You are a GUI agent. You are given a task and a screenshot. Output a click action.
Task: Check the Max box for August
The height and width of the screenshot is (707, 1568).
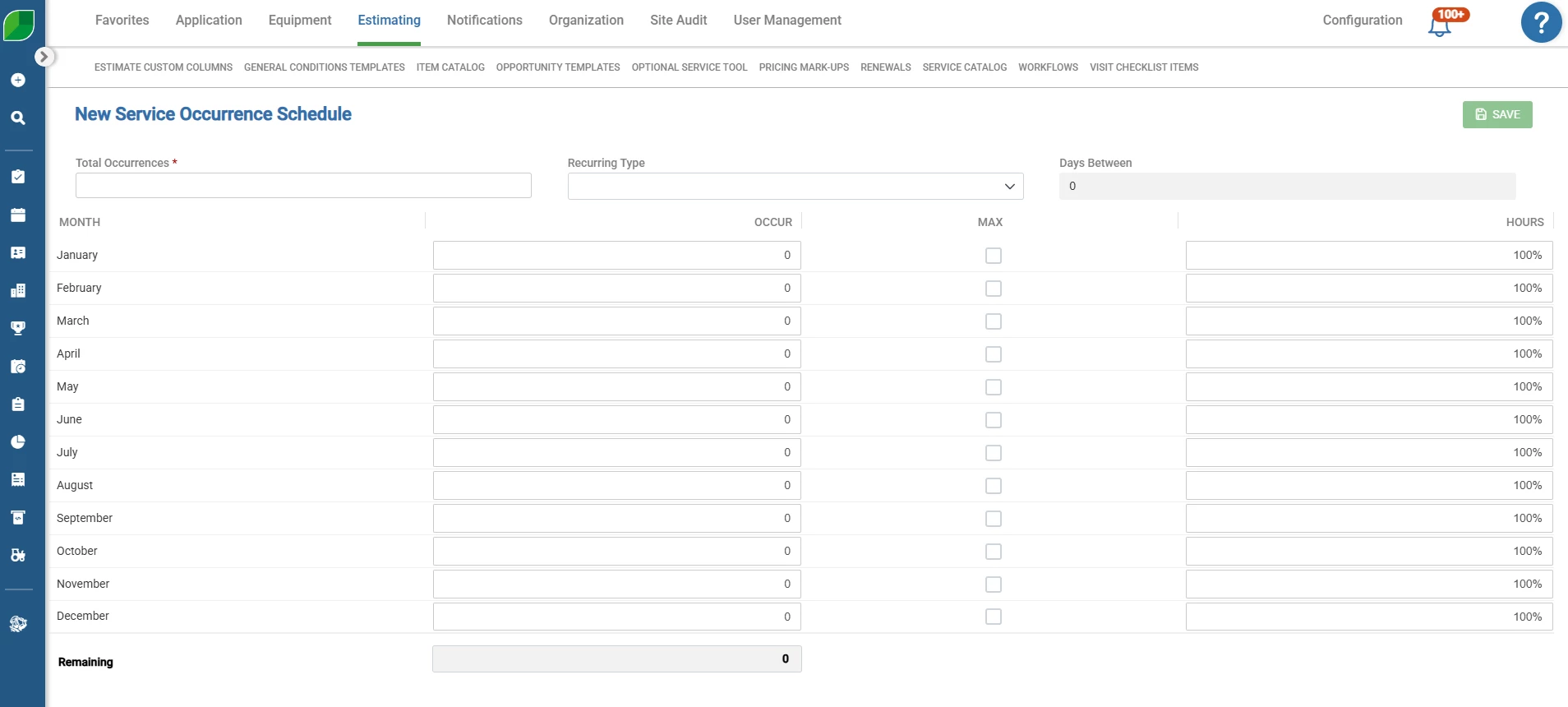coord(994,486)
